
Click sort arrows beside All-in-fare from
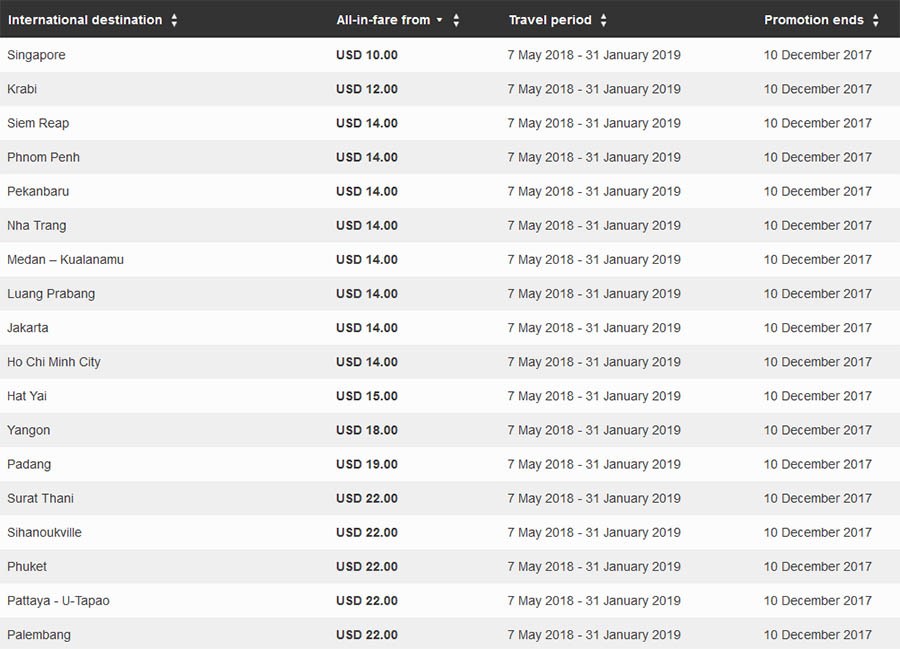coord(456,20)
